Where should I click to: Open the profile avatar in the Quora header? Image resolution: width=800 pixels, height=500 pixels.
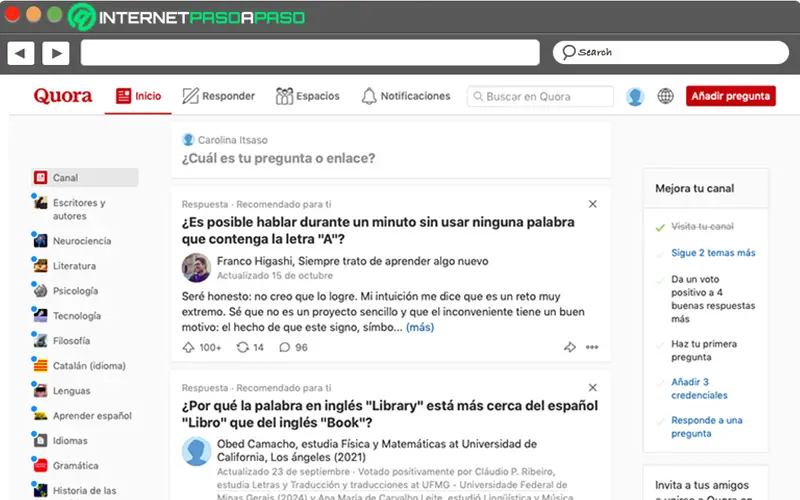click(x=635, y=96)
